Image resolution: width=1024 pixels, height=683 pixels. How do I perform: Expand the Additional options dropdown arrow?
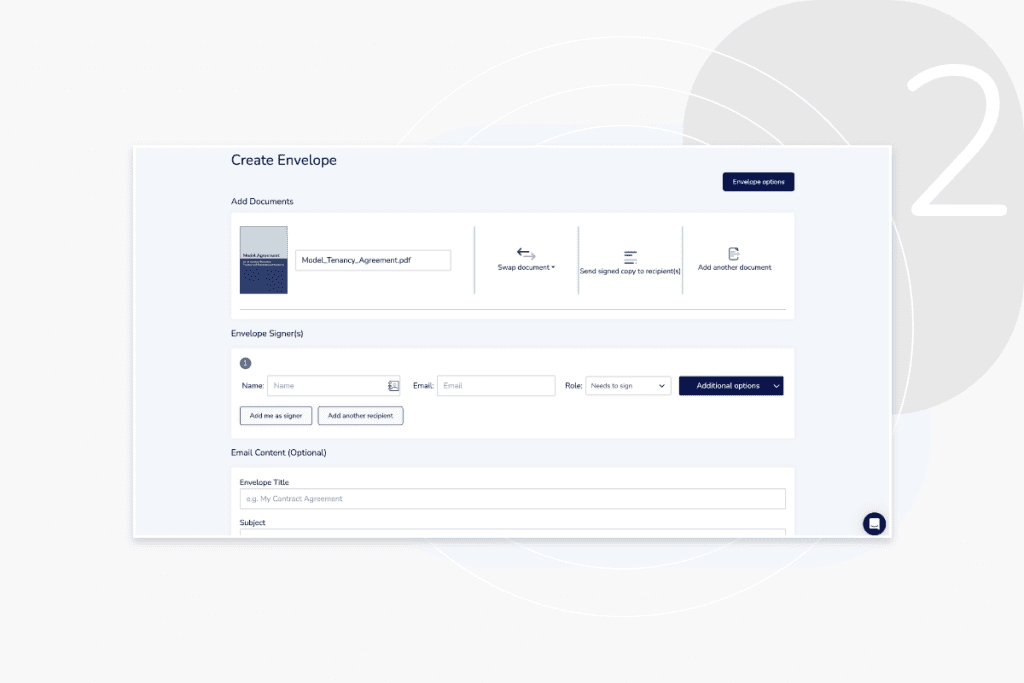click(776, 386)
